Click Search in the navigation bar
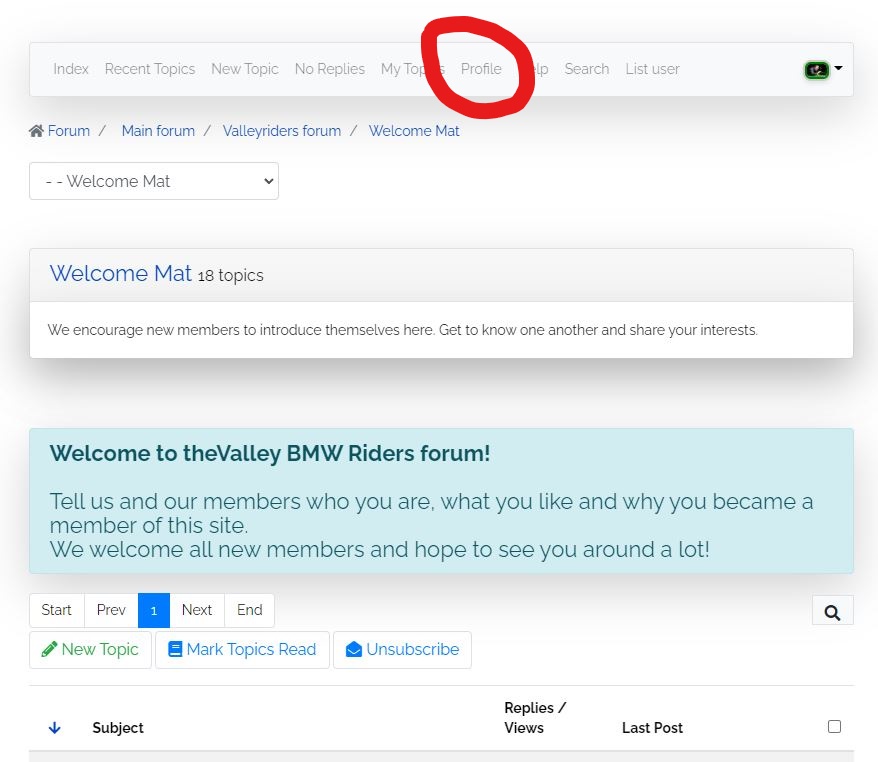This screenshot has width=878, height=762. [586, 69]
